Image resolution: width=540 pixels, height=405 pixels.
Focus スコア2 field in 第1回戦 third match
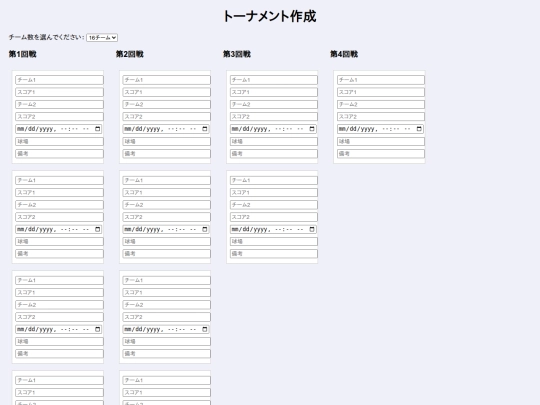[59, 317]
